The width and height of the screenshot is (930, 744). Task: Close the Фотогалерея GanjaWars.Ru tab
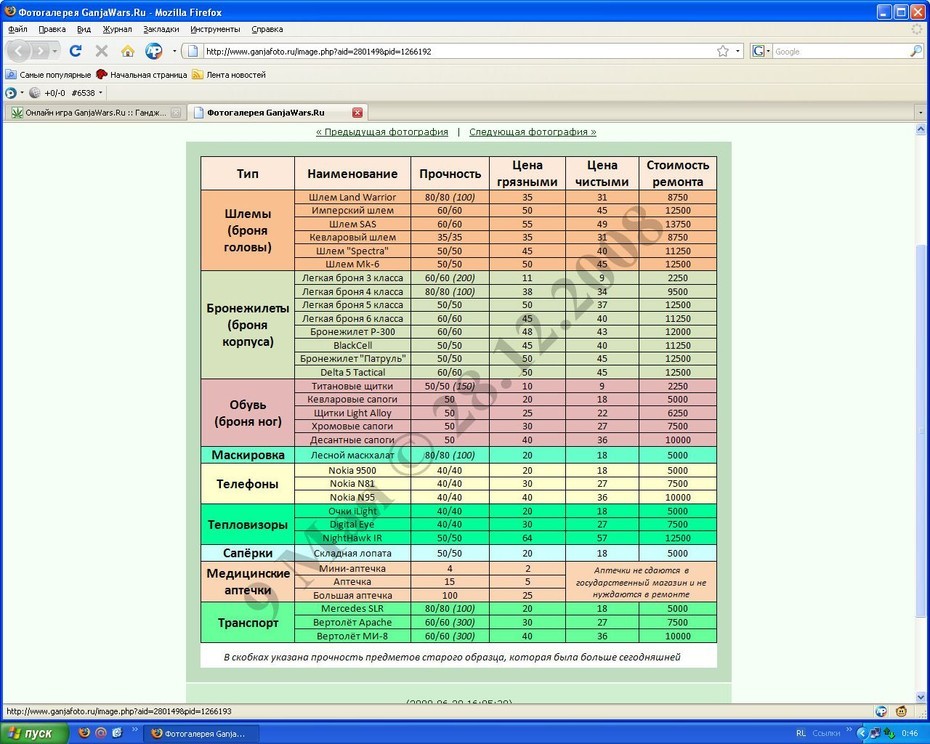[357, 113]
